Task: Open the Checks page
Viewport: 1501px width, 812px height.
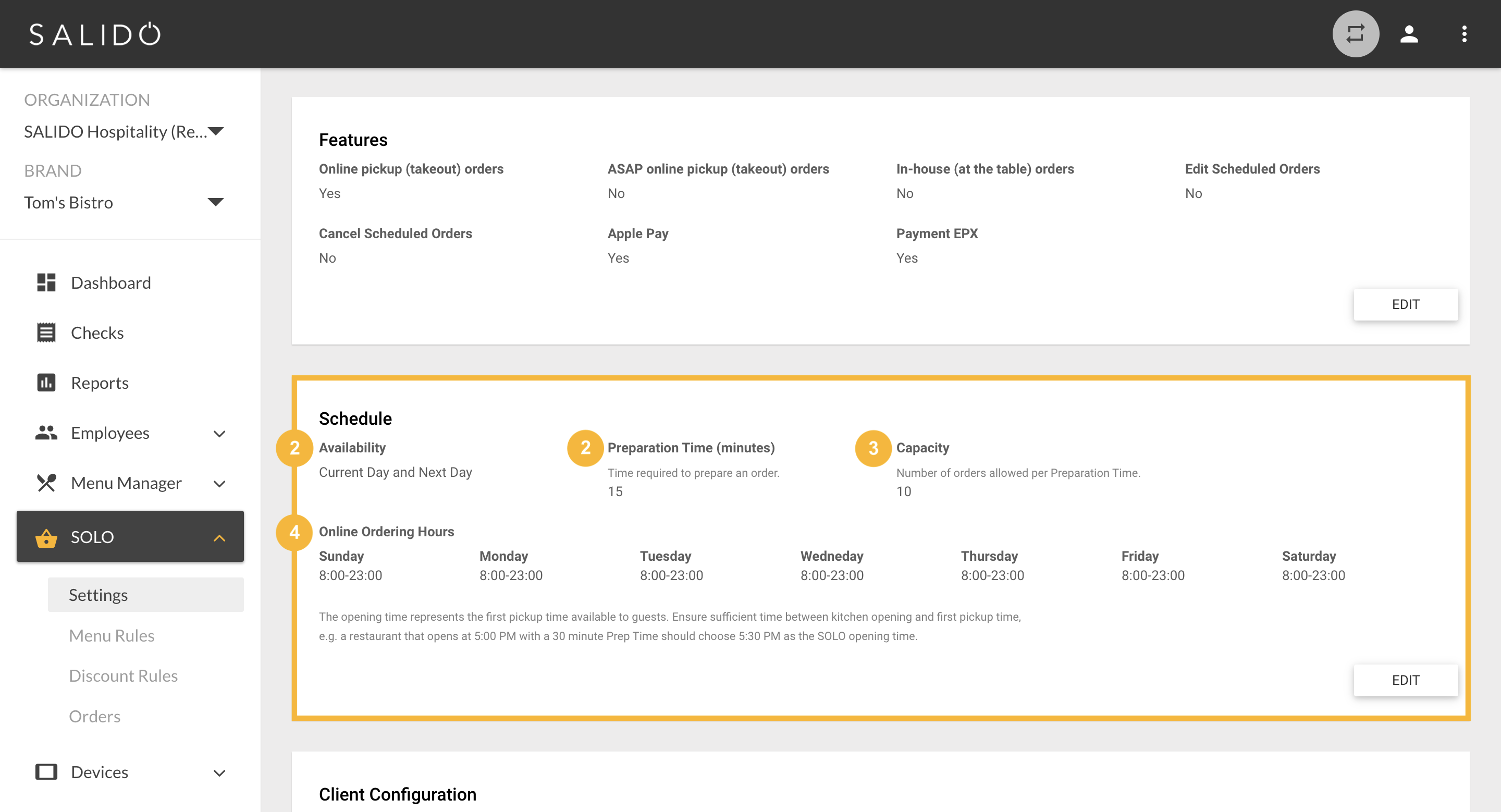Action: pos(97,333)
